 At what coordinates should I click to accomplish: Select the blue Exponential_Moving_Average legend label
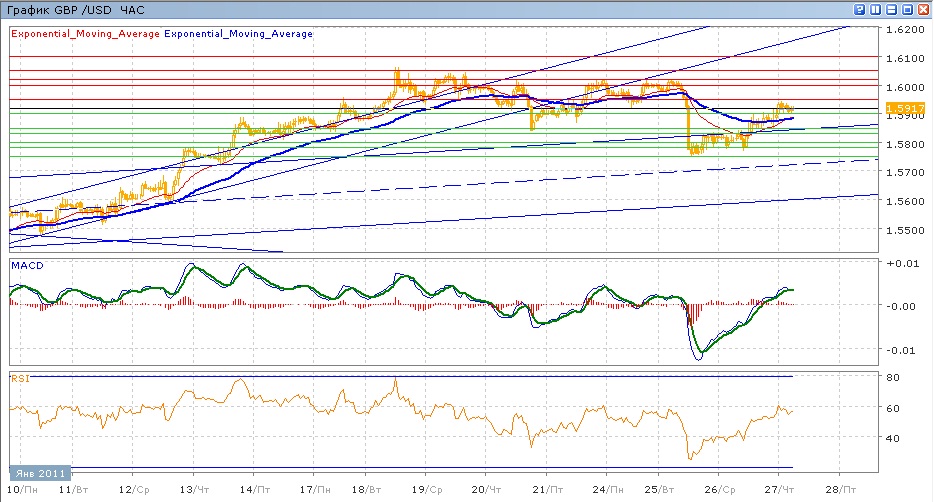pos(238,34)
